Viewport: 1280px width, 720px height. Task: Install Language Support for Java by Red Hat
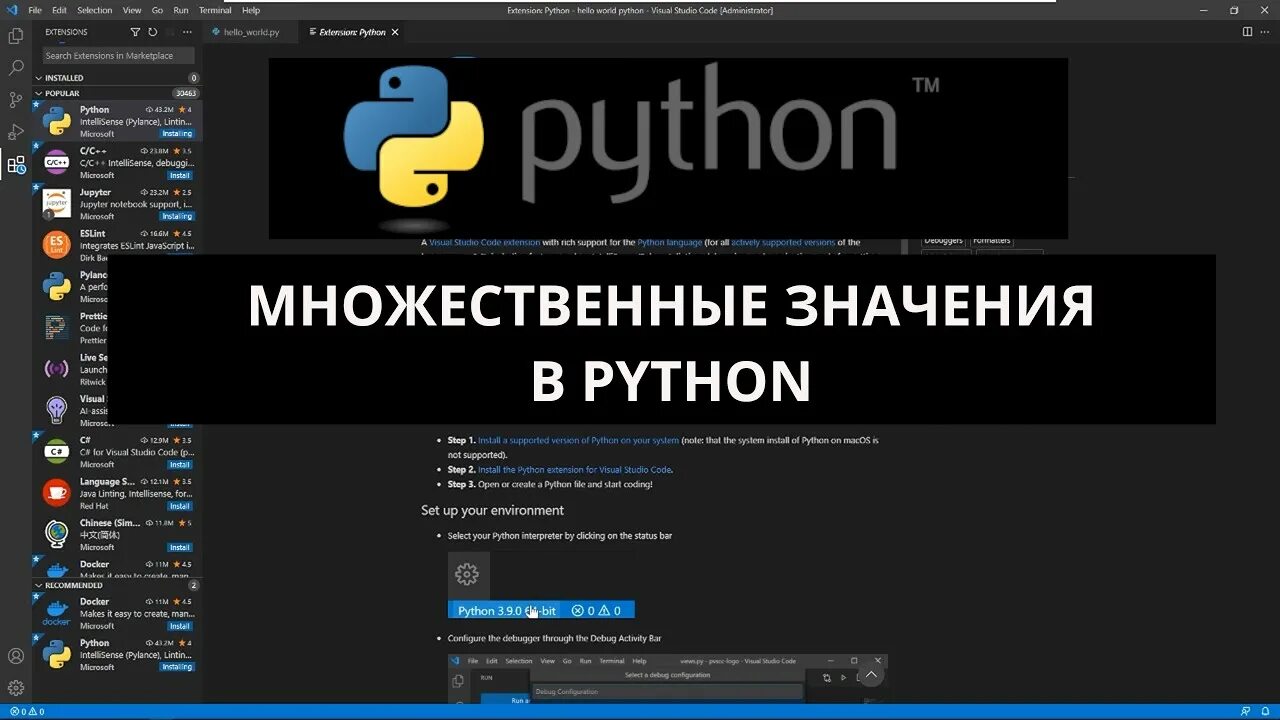click(180, 506)
